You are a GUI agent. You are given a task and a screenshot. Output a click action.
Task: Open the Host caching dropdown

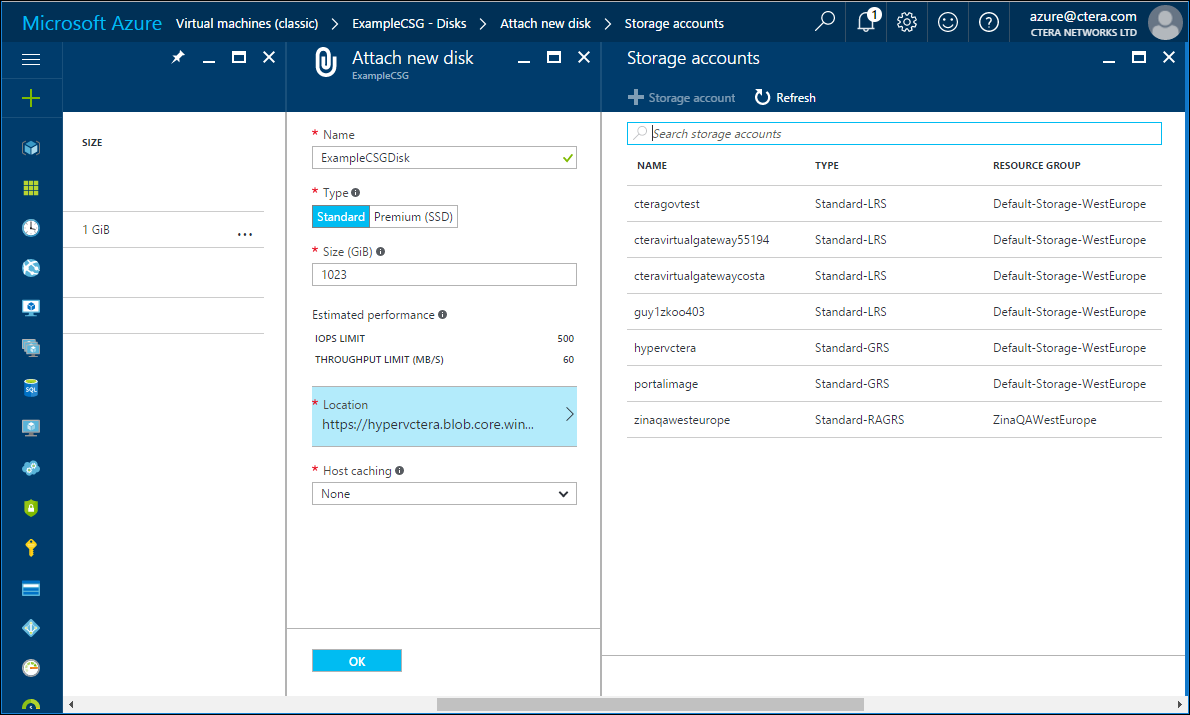pyautogui.click(x=444, y=493)
